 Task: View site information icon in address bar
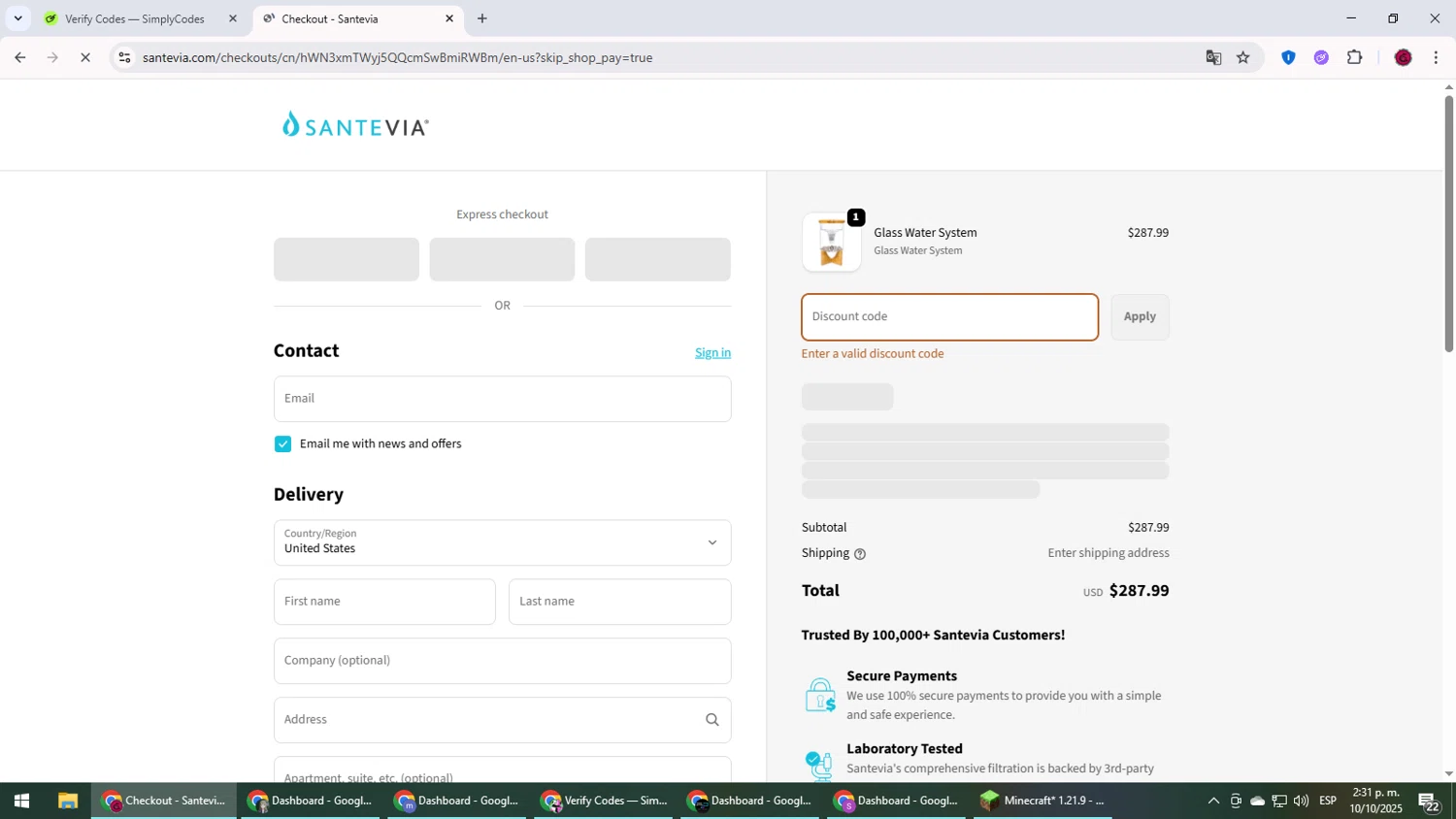pos(124,57)
